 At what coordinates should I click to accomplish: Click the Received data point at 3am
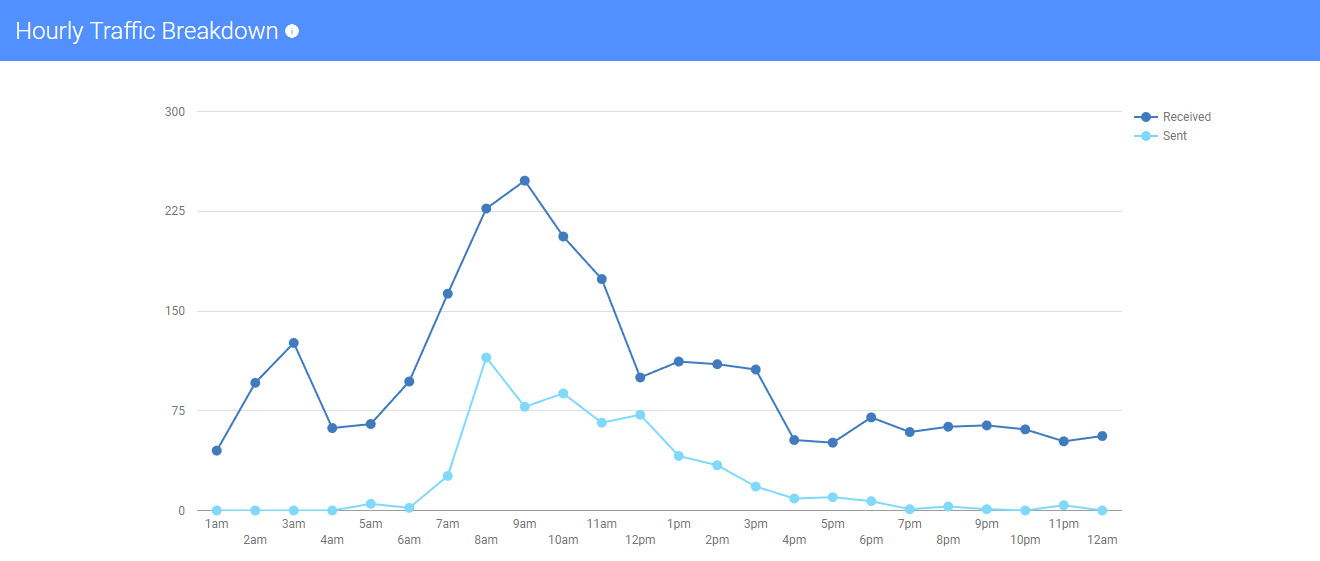[x=294, y=343]
